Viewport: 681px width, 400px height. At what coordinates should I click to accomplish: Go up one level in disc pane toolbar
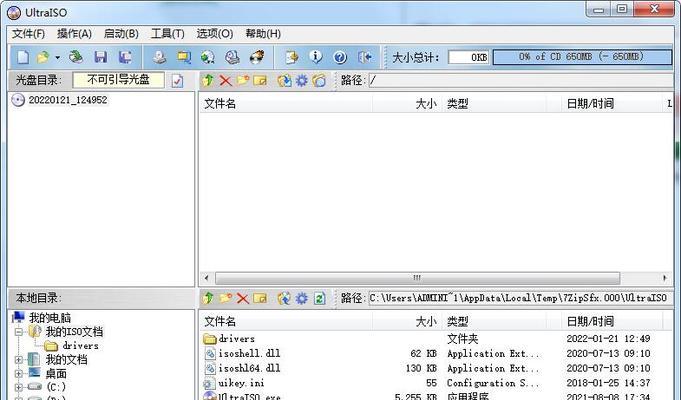pos(208,80)
